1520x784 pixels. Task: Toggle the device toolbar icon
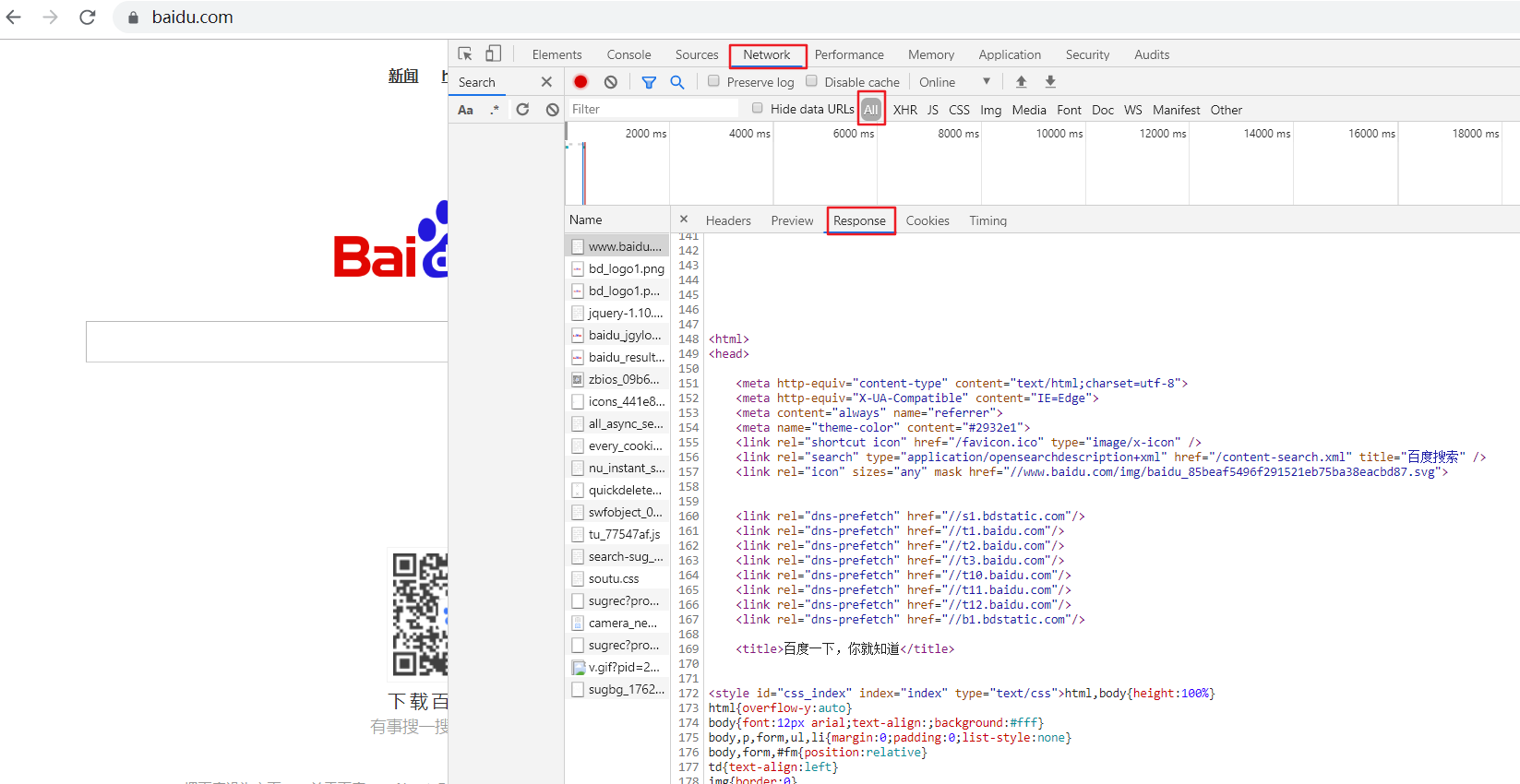[x=494, y=53]
